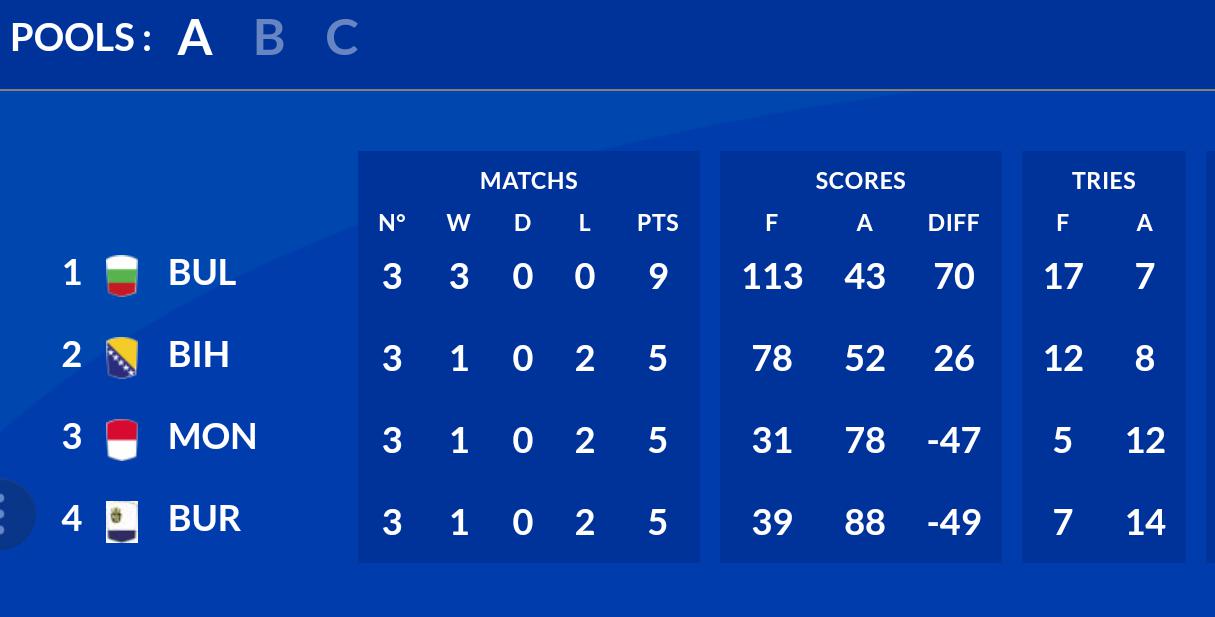
Task: Open the MON team name
Action: (x=212, y=436)
